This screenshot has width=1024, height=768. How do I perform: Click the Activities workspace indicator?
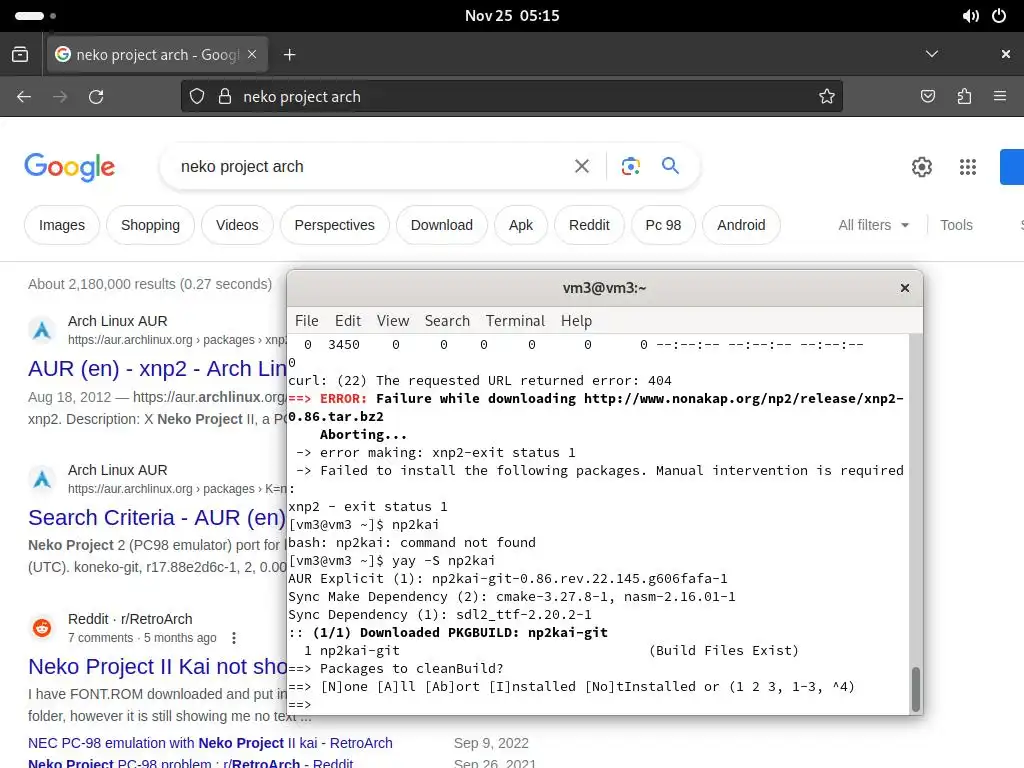35,16
